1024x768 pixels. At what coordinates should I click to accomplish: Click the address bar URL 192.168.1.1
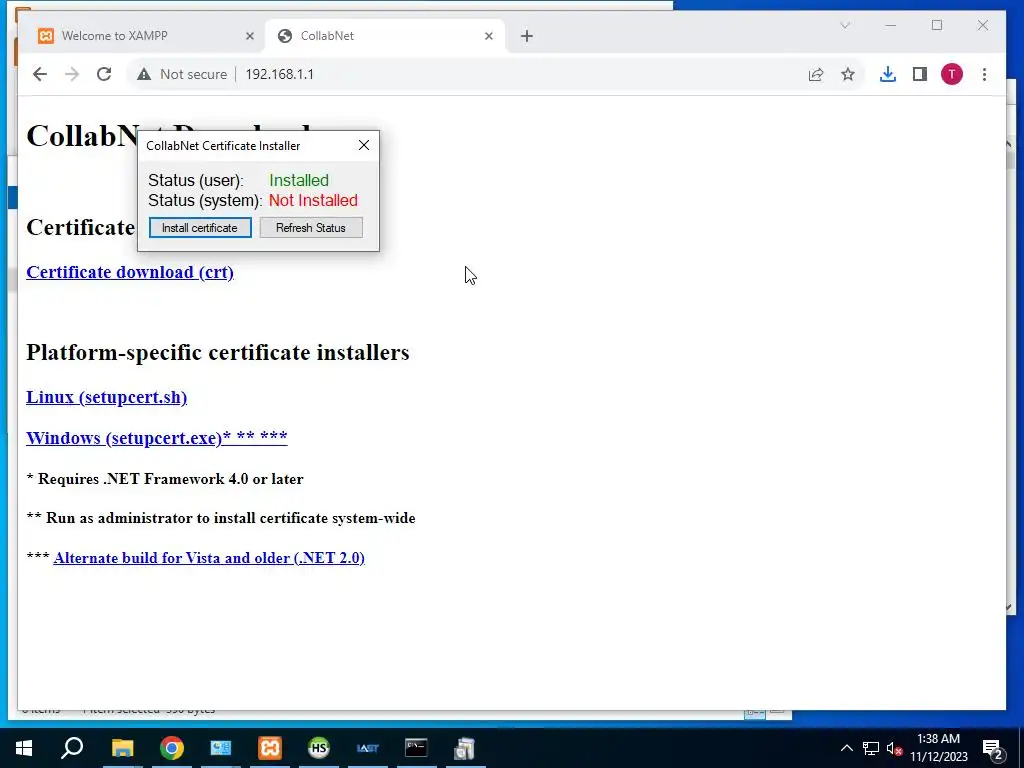click(280, 74)
